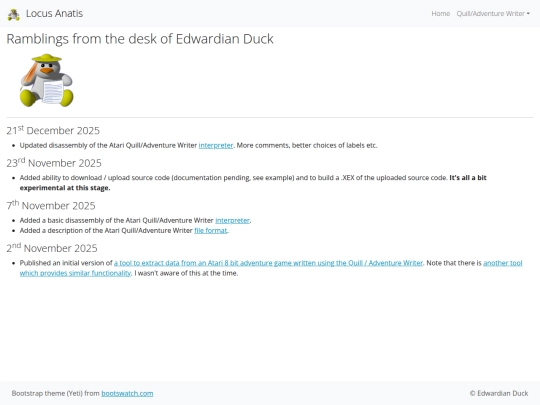Screen dimensions: 540x405
Task: Open interpreter link under 21st December 2025
Action: click(216, 145)
